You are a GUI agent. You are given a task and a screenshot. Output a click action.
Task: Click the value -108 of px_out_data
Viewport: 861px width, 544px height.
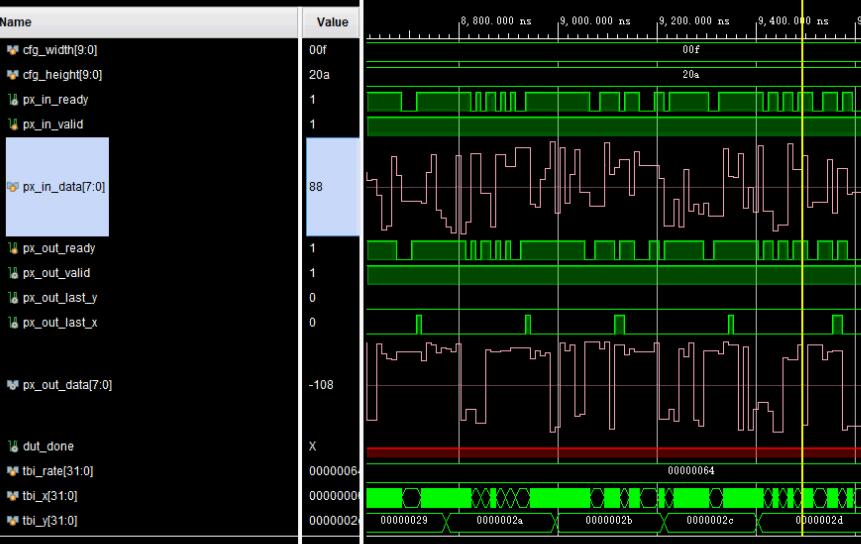point(321,385)
